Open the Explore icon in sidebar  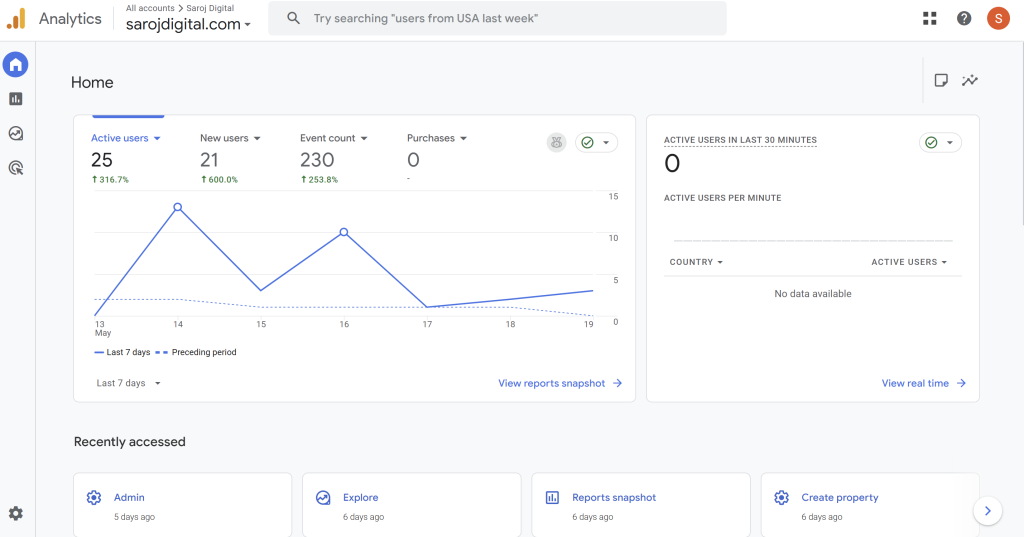coord(15,133)
